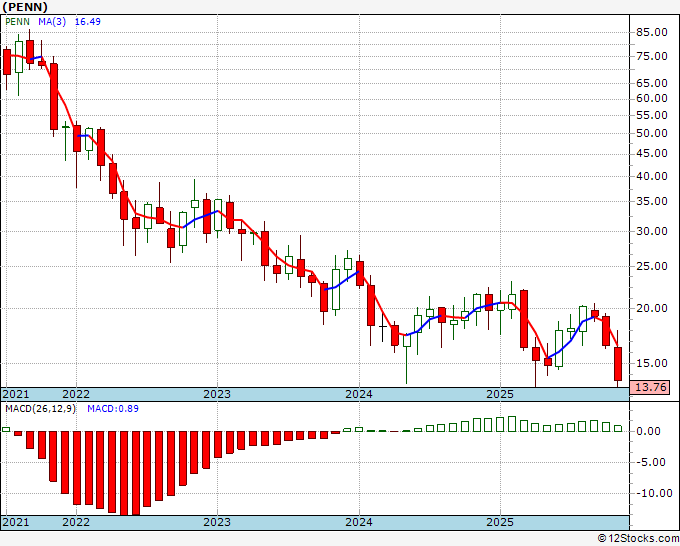680x546 pixels.
Task: Click the MA(3) indicator label
Action: click(52, 21)
